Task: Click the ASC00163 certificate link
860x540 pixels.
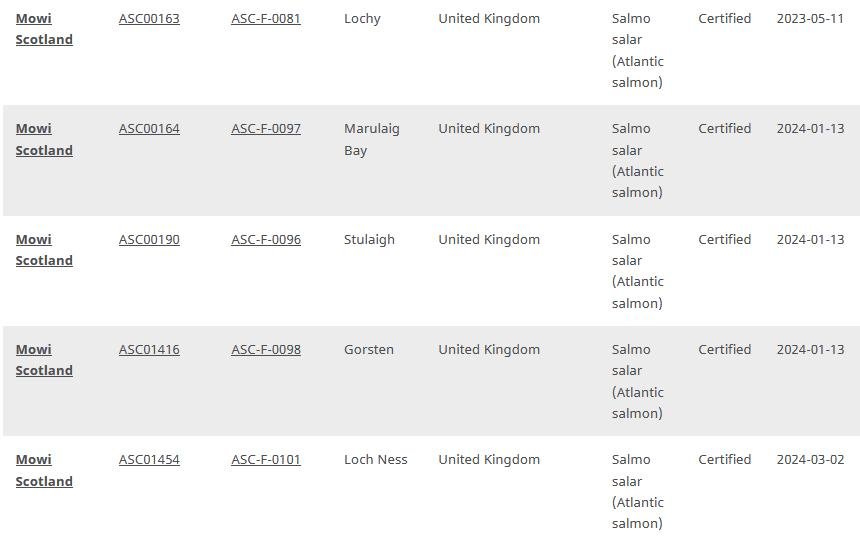Action: pyautogui.click(x=149, y=18)
